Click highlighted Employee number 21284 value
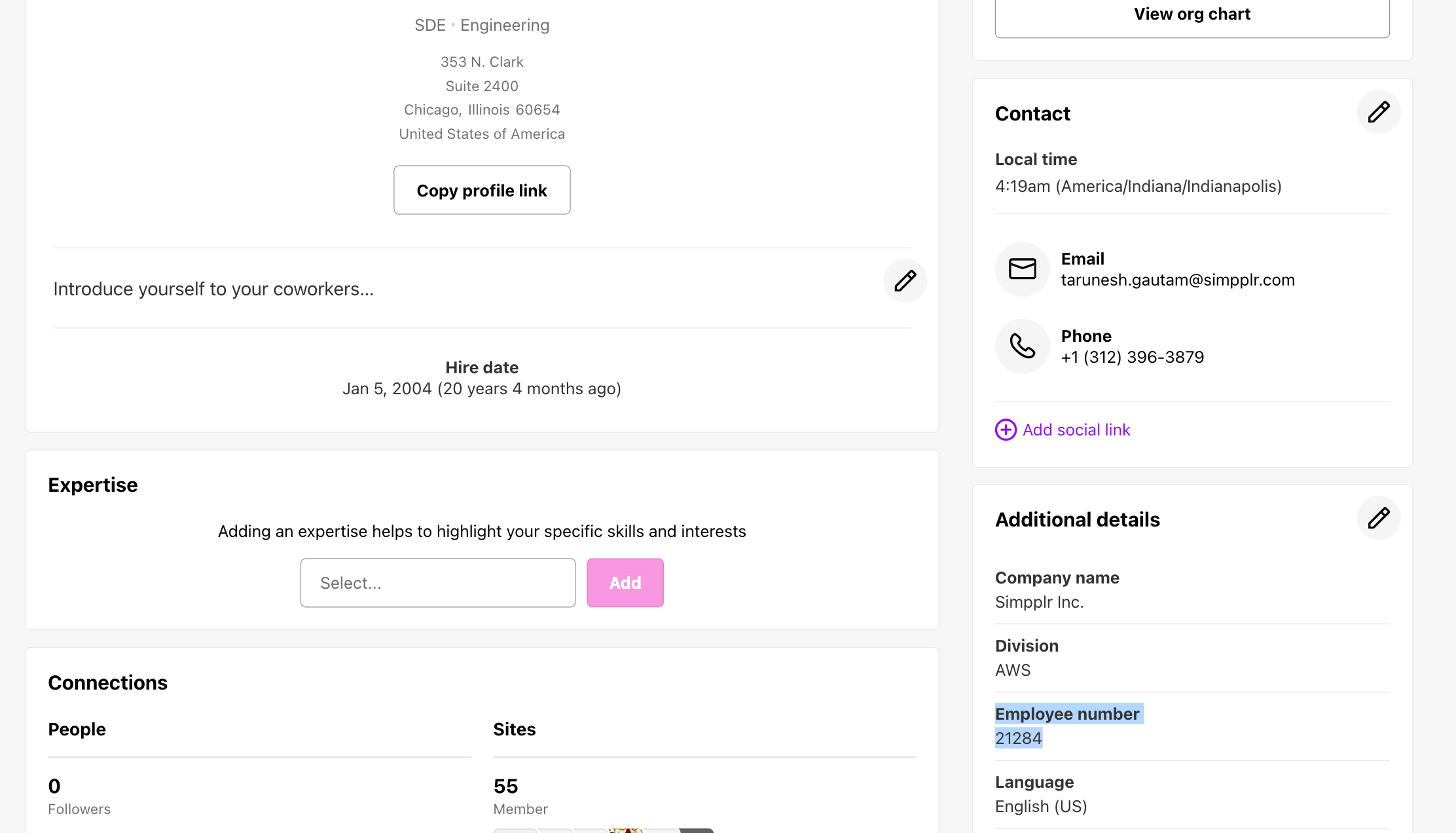The height and width of the screenshot is (833, 1456). pos(1018,739)
